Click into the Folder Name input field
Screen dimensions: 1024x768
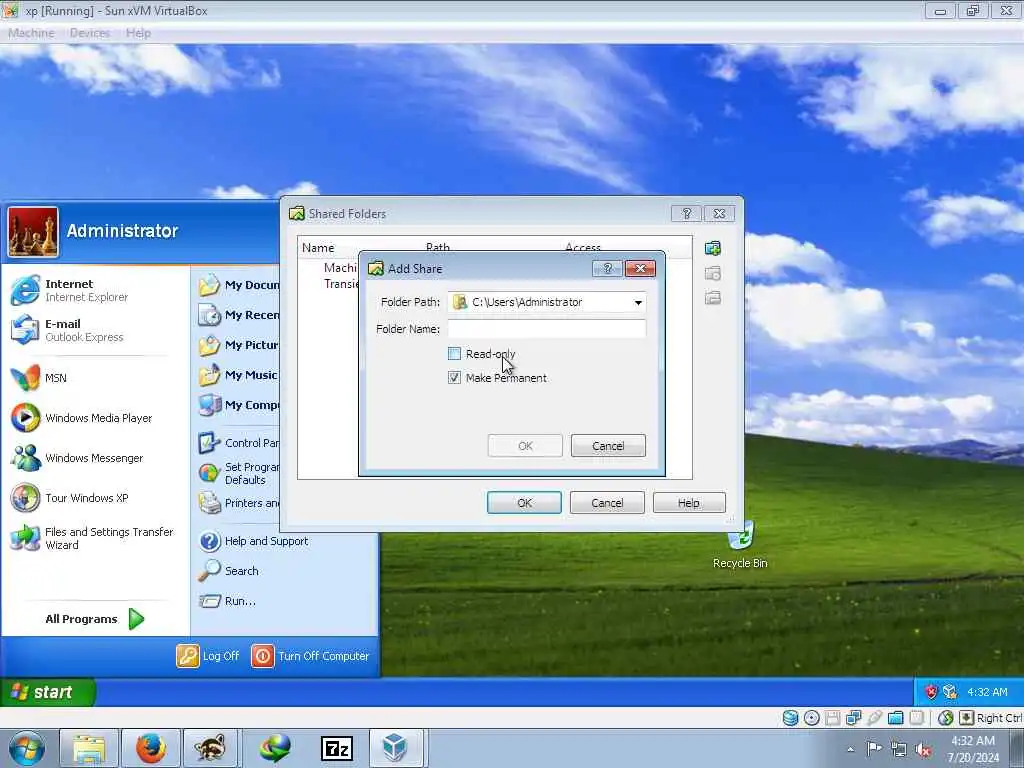tap(547, 328)
